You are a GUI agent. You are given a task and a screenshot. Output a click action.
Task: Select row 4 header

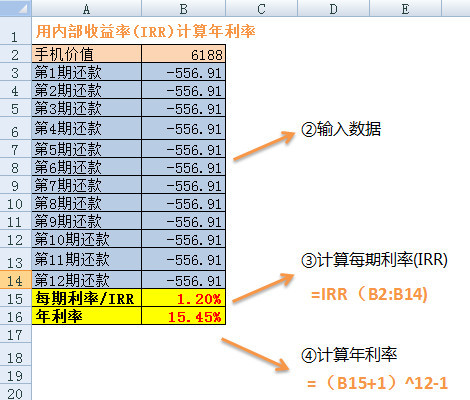16,90
